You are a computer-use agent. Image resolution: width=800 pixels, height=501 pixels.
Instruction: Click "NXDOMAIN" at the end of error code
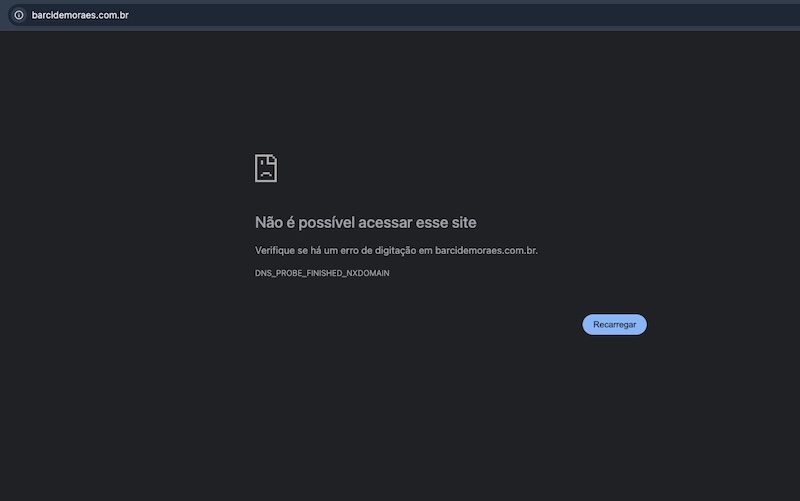point(367,273)
